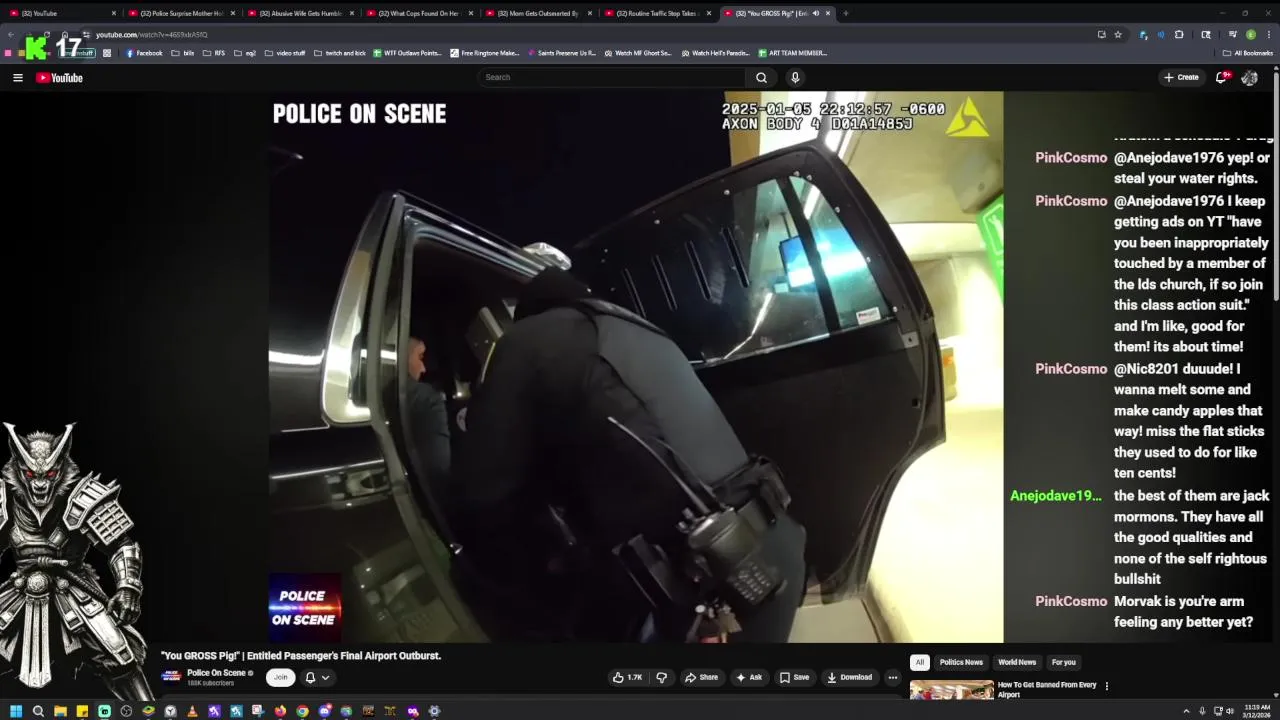Select the Politics News chip
1280x720 pixels.
tap(961, 662)
